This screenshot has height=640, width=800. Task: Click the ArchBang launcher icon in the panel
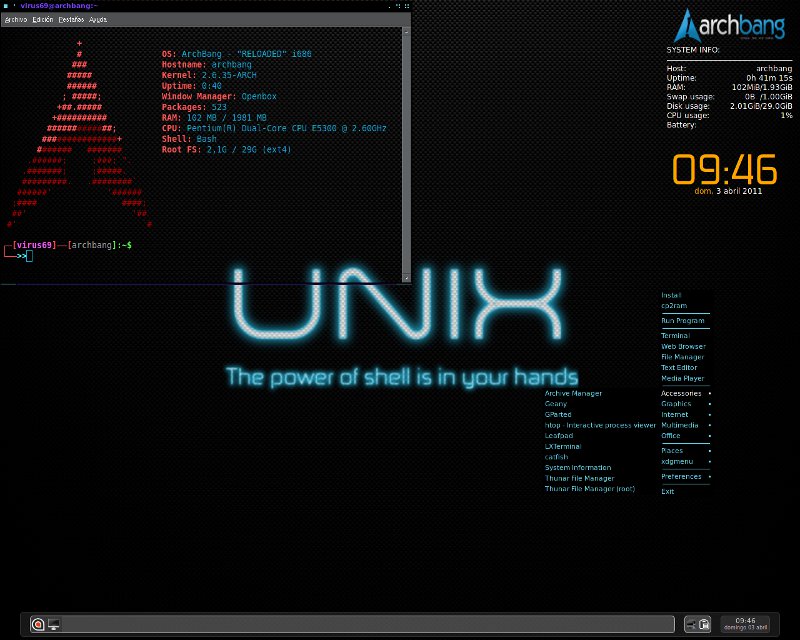[x=38, y=624]
